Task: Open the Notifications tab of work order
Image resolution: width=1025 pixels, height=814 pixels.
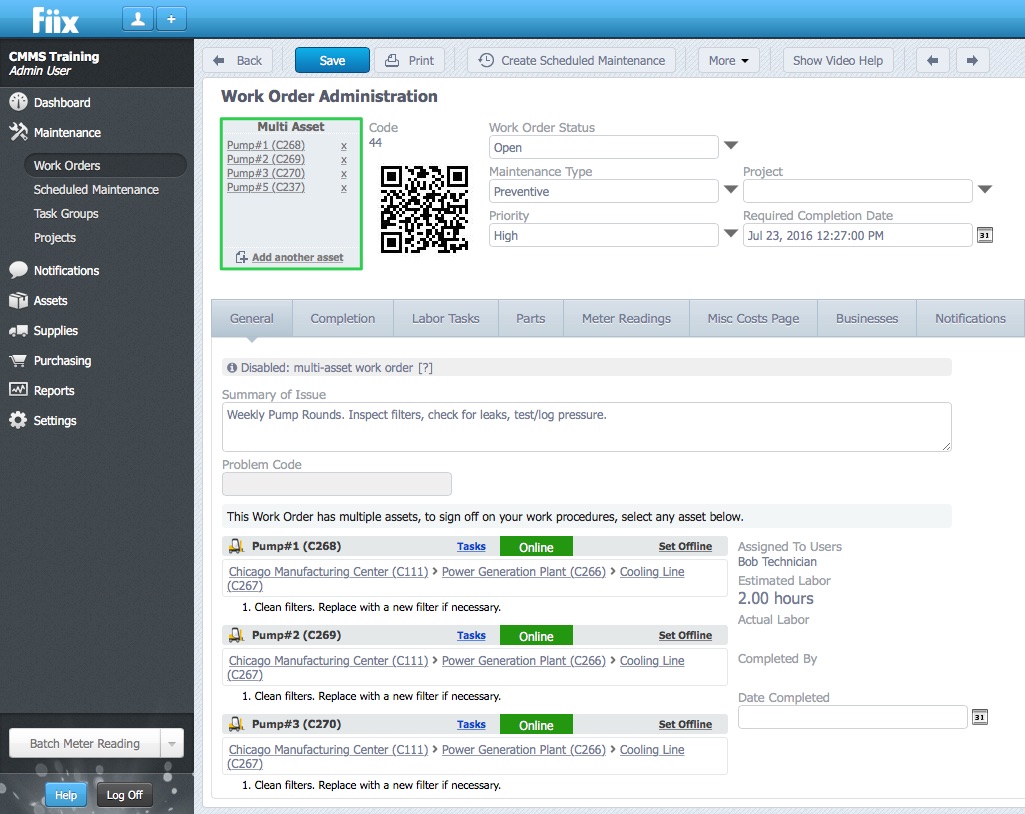Action: point(970,318)
